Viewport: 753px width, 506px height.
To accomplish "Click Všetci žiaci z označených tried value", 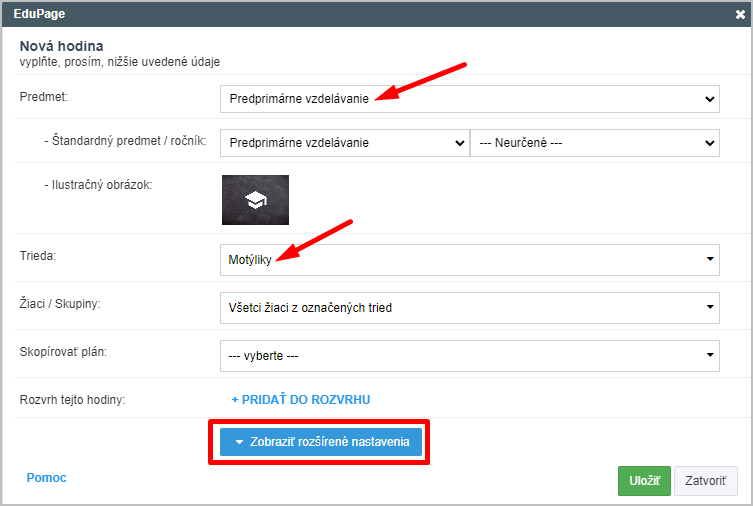I will (x=310, y=308).
